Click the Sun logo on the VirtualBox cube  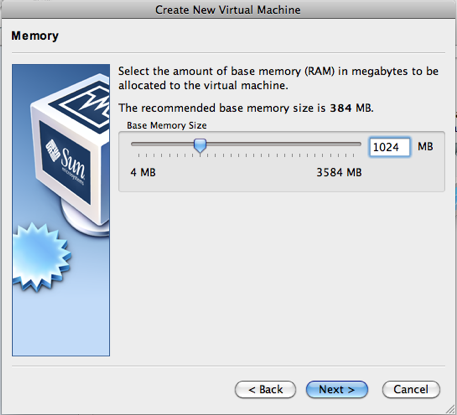(65, 162)
